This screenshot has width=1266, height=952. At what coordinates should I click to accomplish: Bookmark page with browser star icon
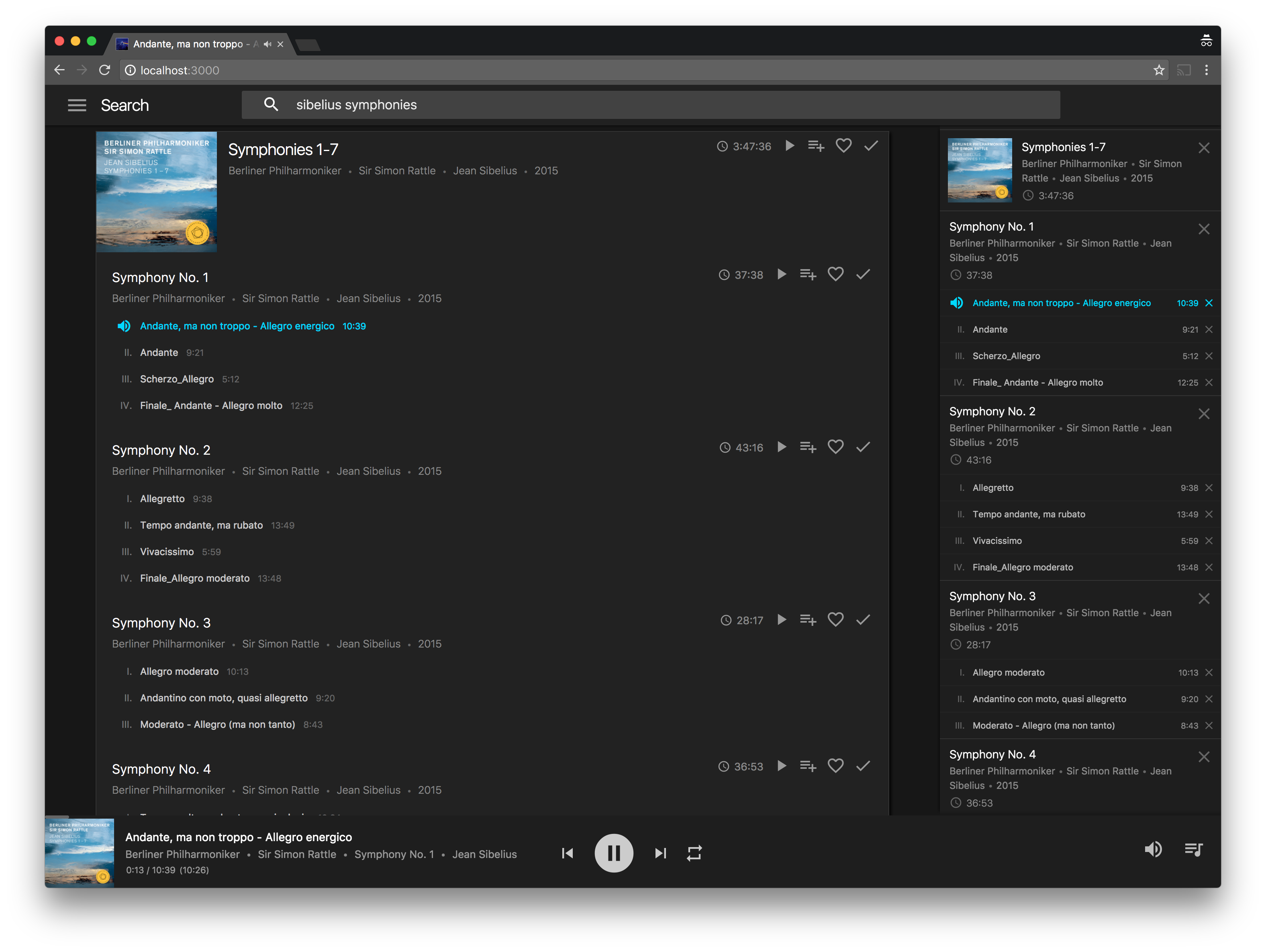pyautogui.click(x=1158, y=70)
